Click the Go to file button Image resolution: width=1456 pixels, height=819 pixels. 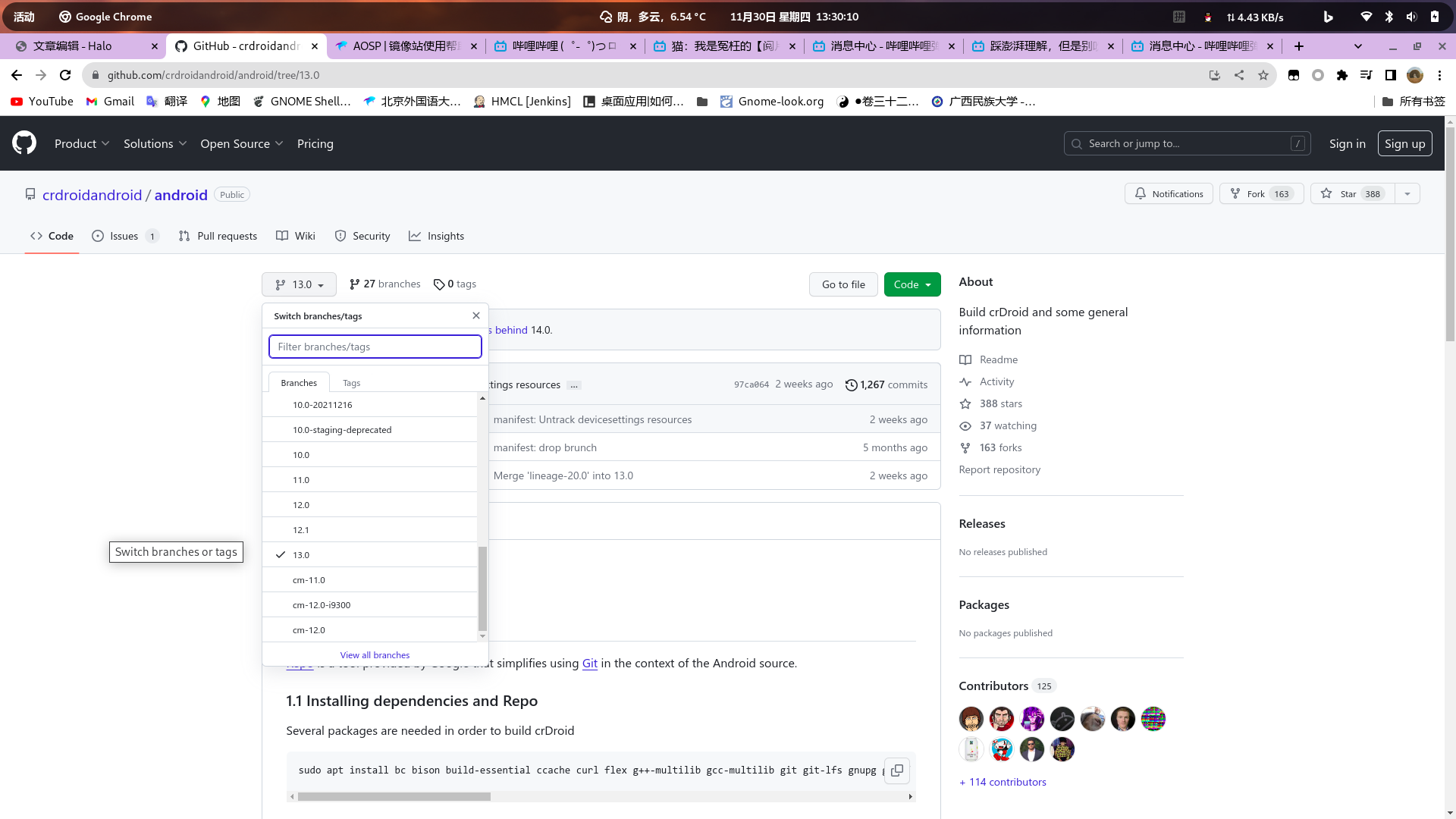tap(843, 284)
